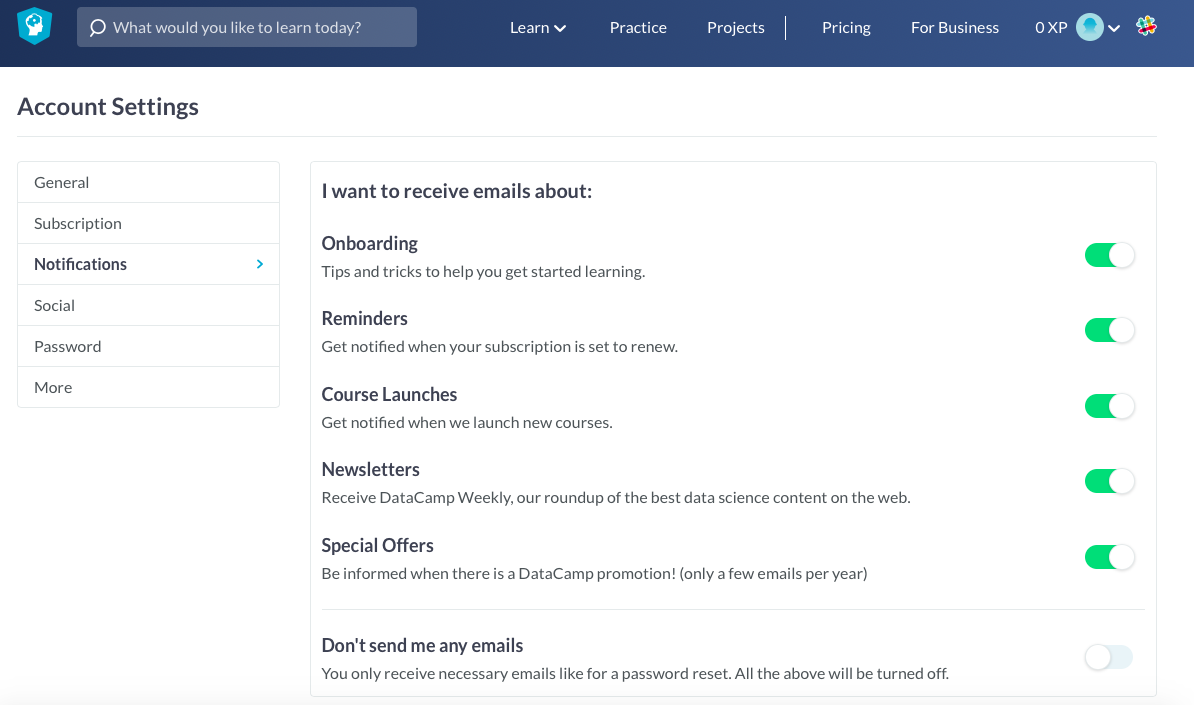
Task: Click the DataCamp logo icon
Action: point(34,26)
